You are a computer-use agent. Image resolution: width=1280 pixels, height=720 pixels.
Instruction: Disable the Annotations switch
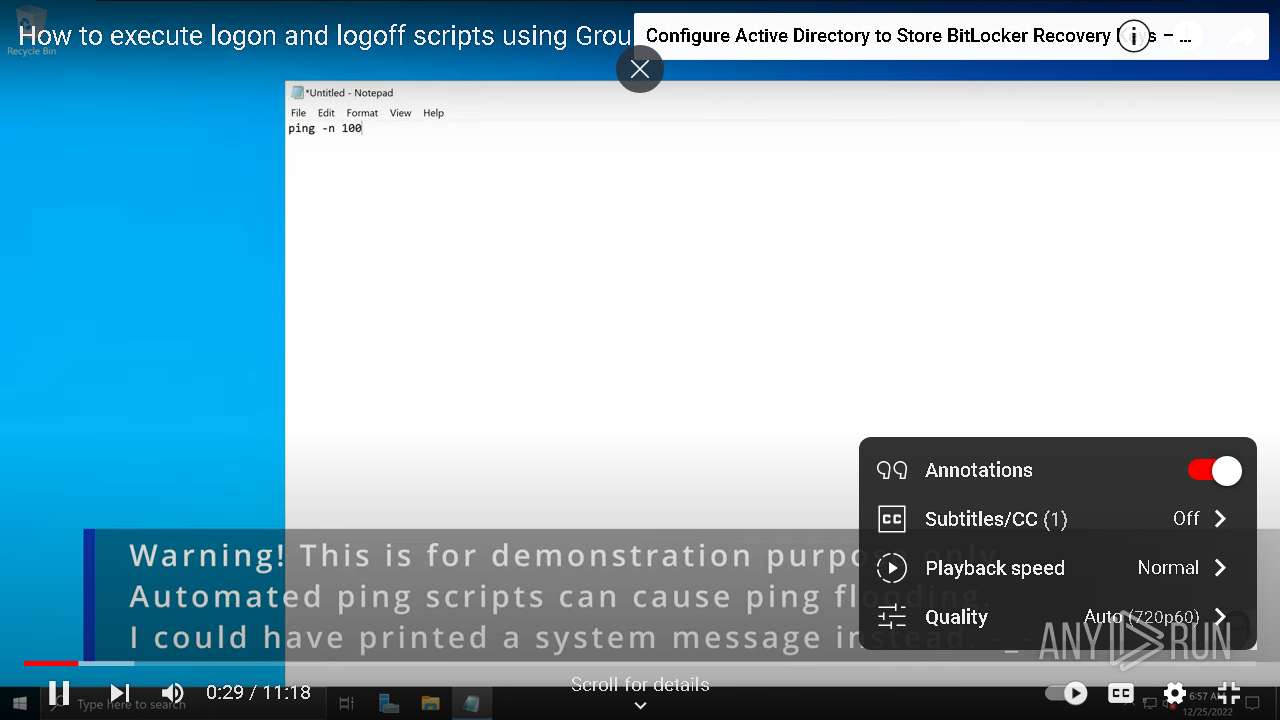click(1214, 470)
